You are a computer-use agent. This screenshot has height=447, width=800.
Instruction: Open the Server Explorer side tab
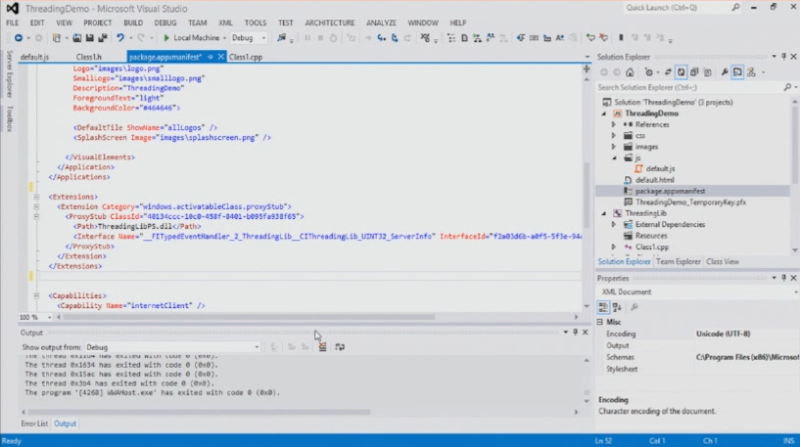click(9, 74)
